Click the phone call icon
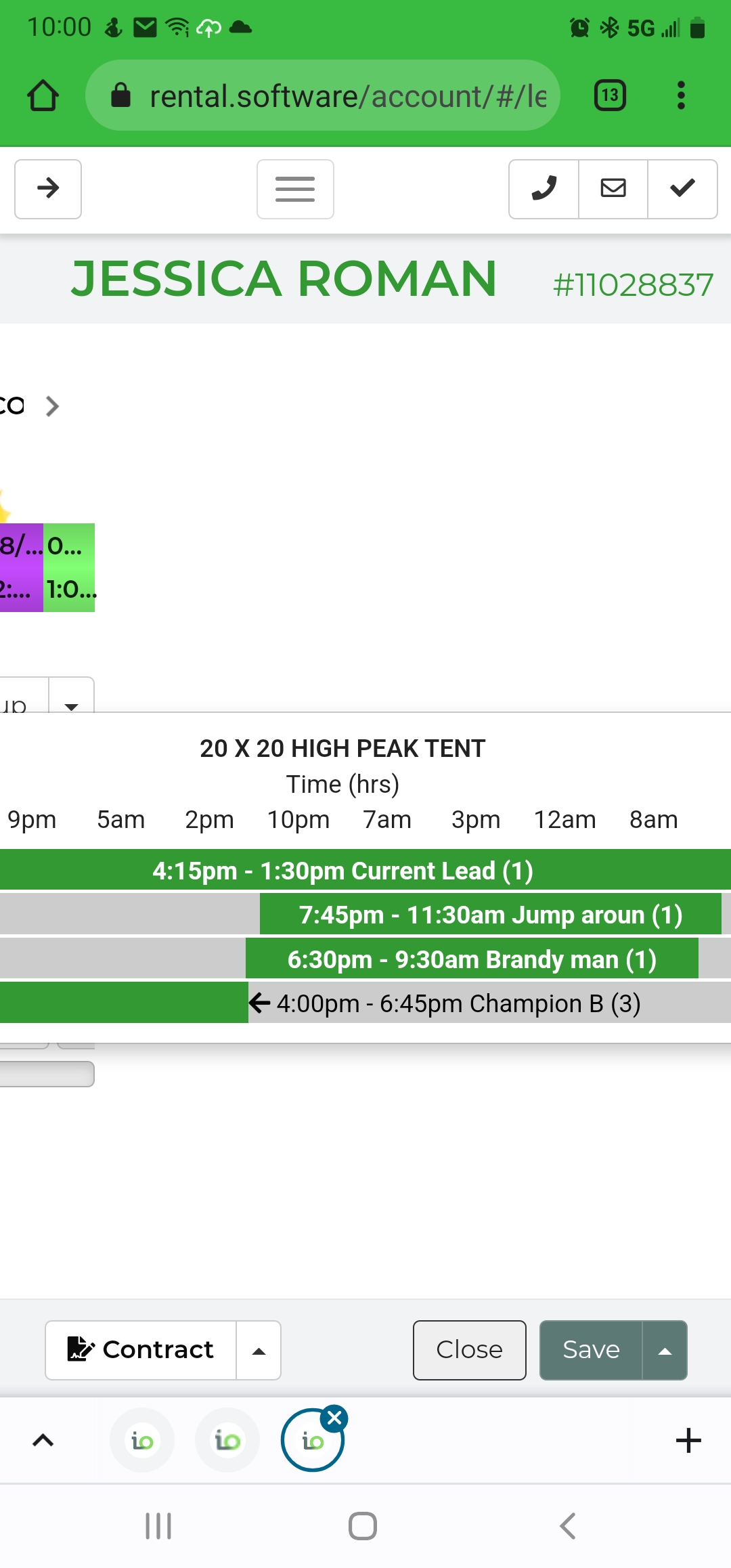This screenshot has width=731, height=1568. point(544,189)
